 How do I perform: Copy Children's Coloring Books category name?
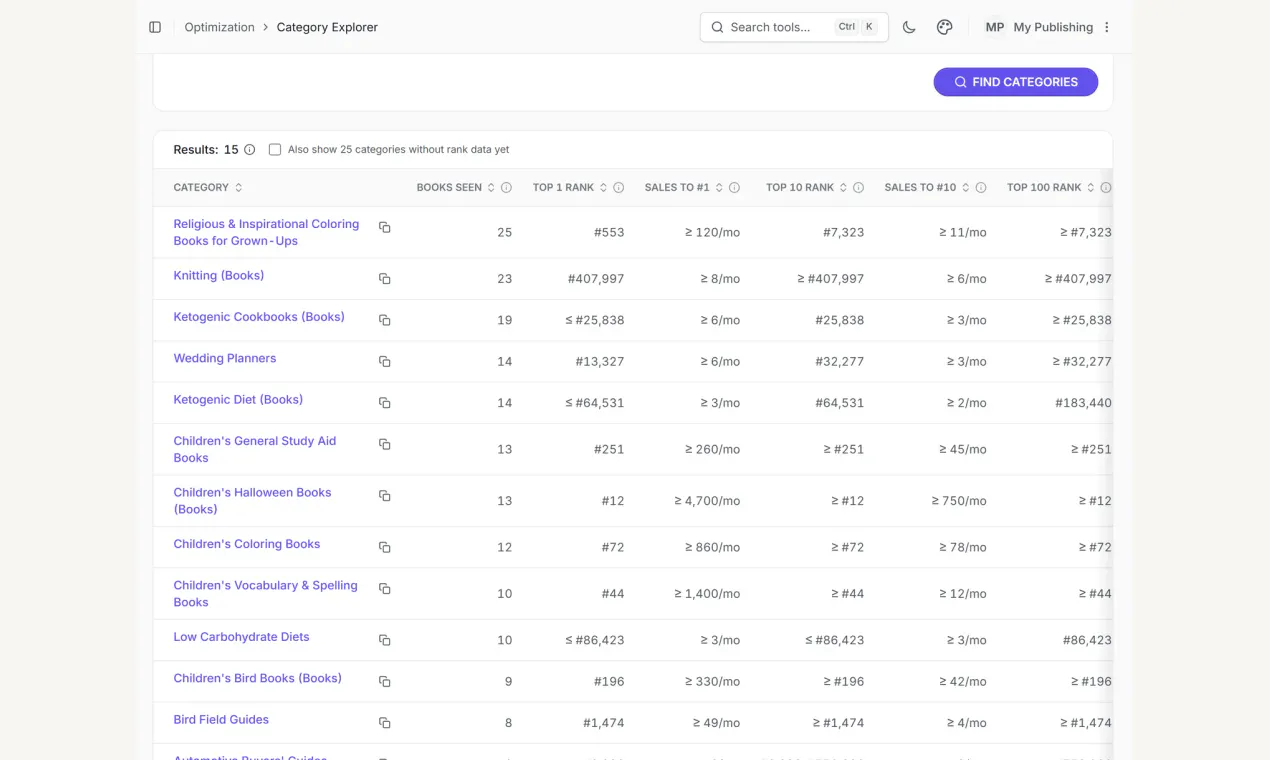384,547
